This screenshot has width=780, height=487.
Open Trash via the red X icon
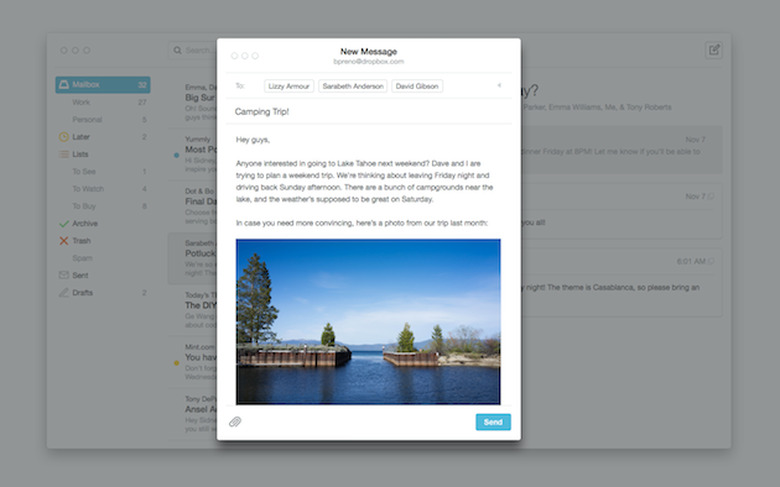coord(64,241)
